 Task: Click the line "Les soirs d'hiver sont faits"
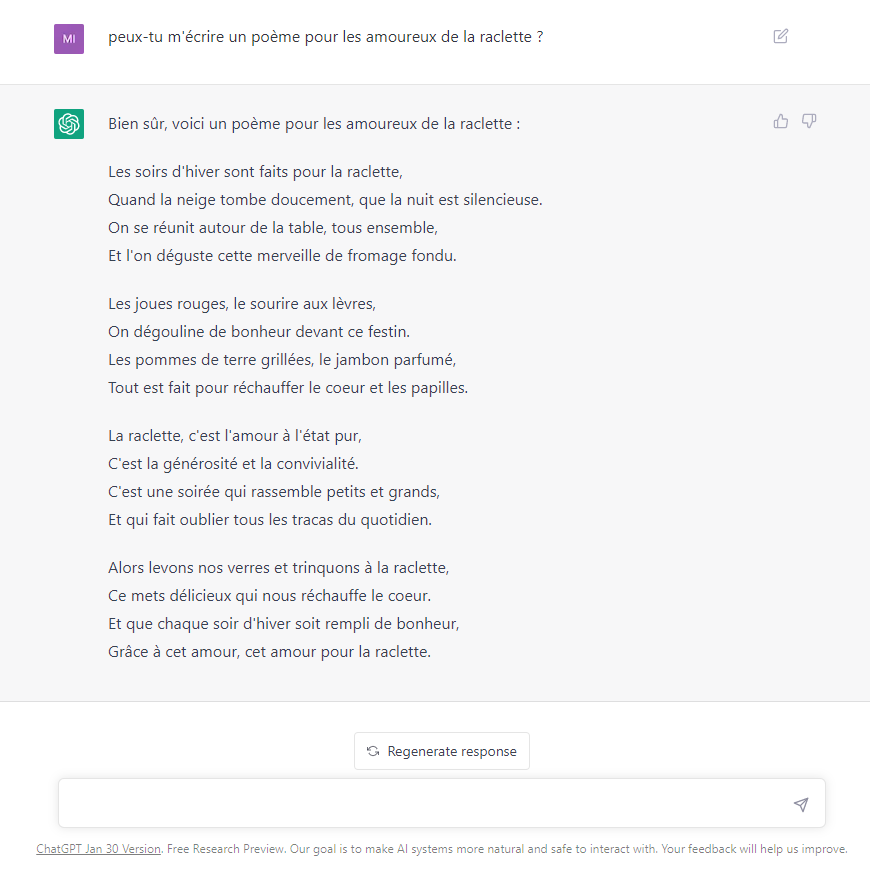255,172
